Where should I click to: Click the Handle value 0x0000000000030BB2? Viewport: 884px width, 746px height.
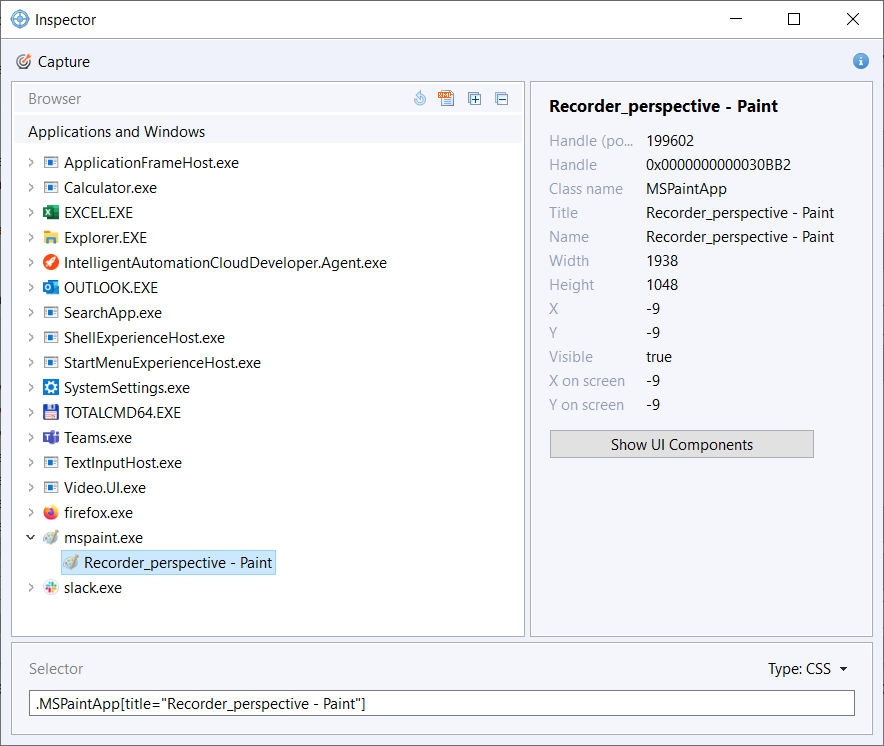pyautogui.click(x=718, y=165)
